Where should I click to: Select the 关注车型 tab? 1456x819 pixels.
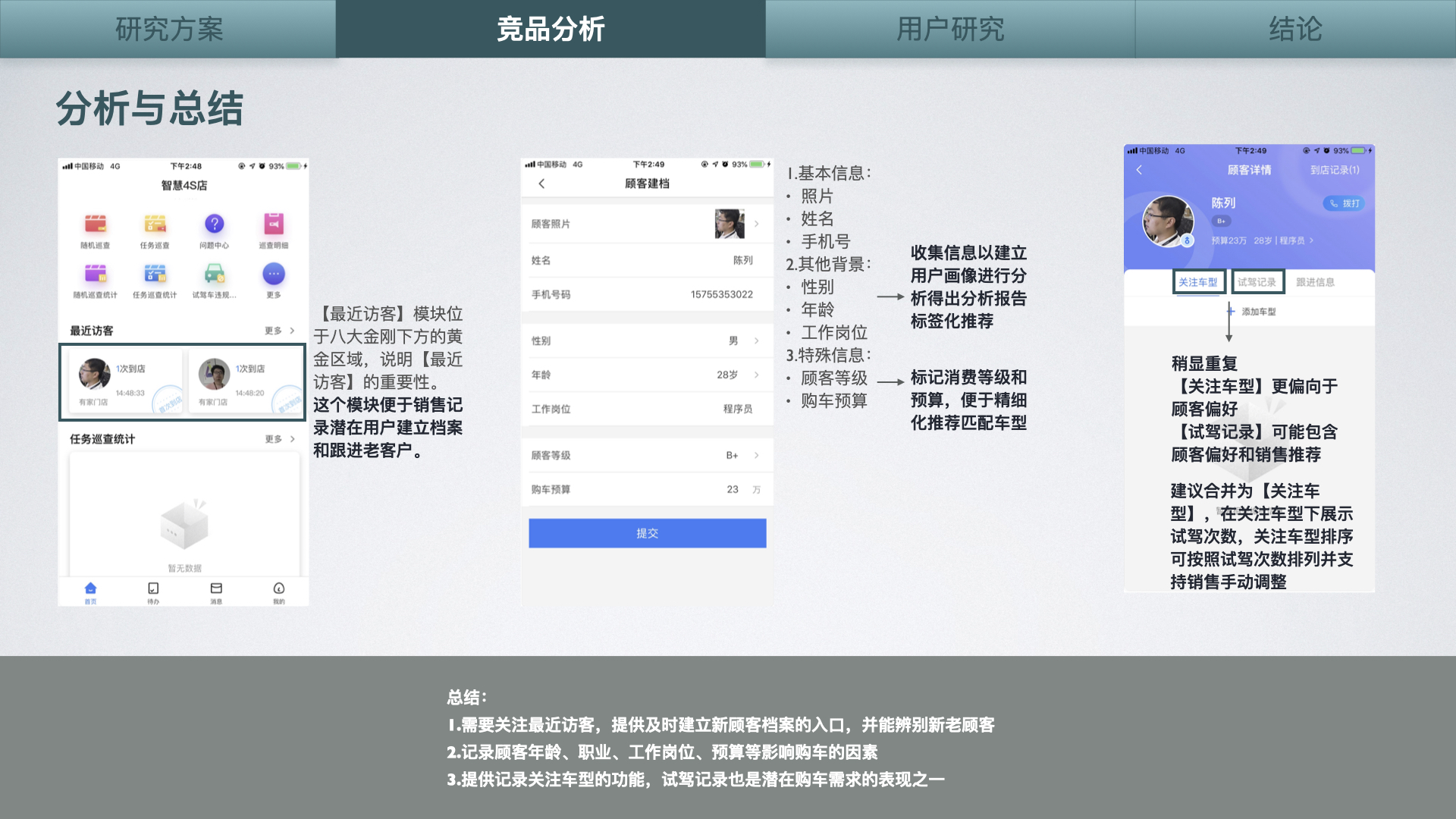1198,282
